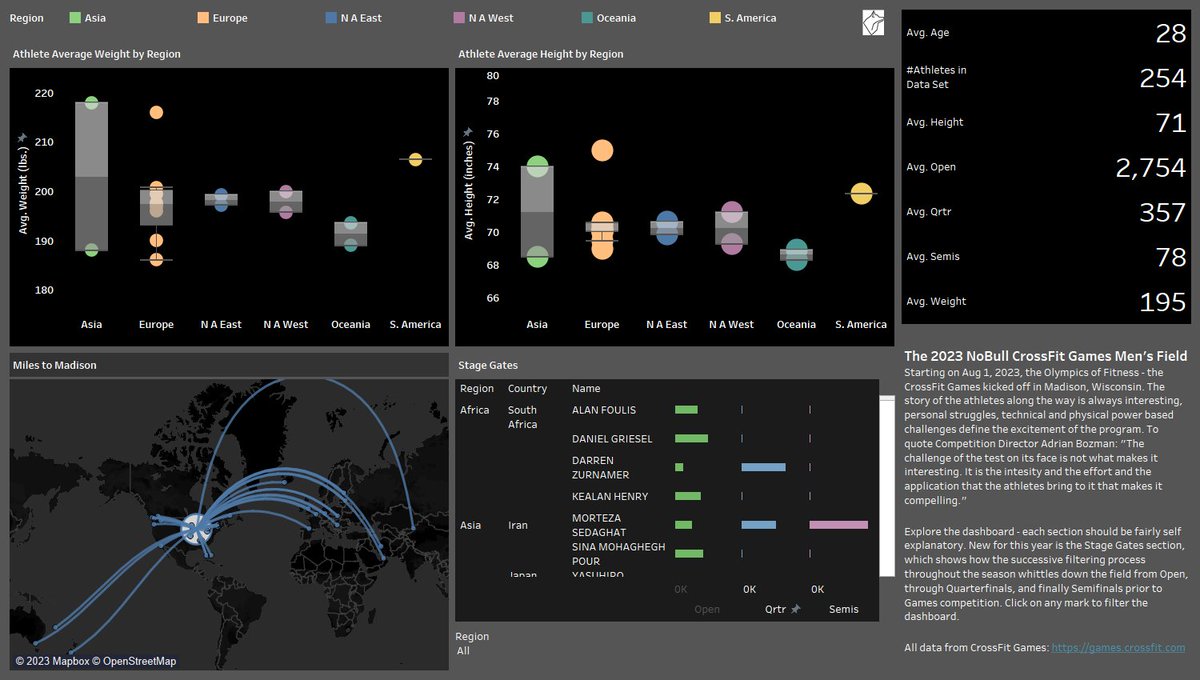Select the Africa region label in Stage Gates
The width and height of the screenshot is (1200, 680).
477,410
